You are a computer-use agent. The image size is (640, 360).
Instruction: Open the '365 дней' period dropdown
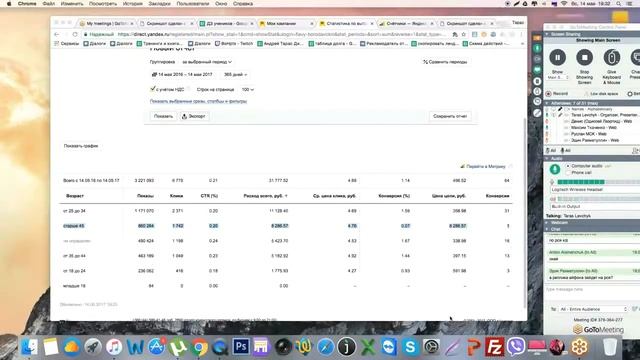(236, 75)
